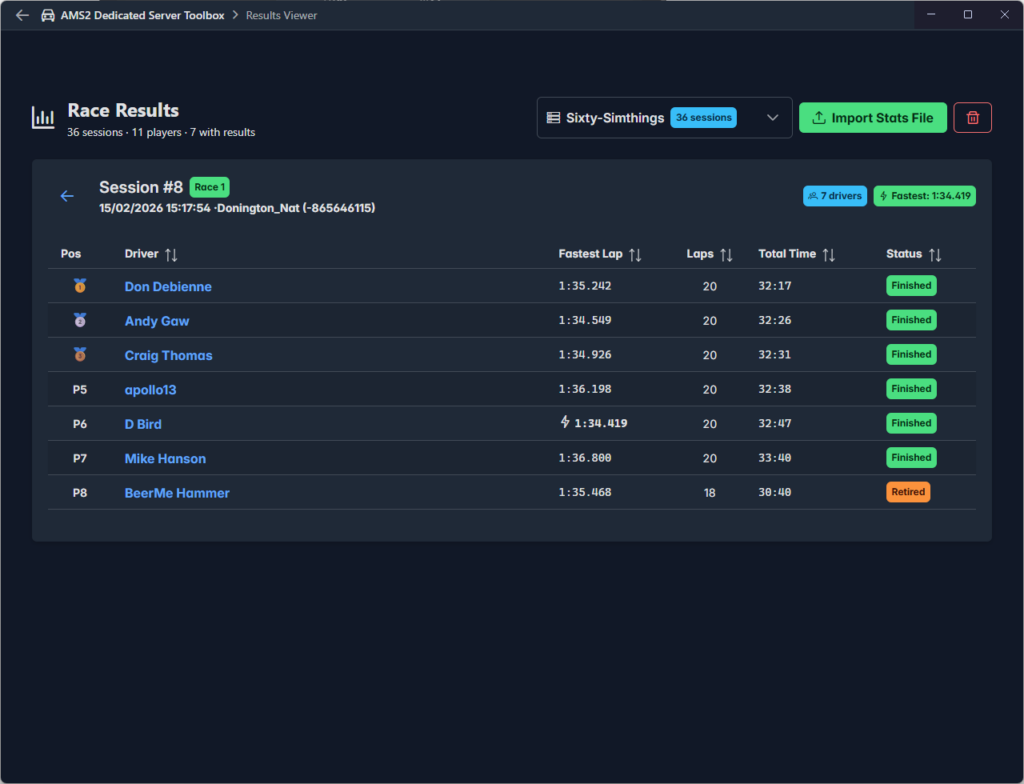Sort results by Laps column
This screenshot has height=784, width=1024.
727,255
